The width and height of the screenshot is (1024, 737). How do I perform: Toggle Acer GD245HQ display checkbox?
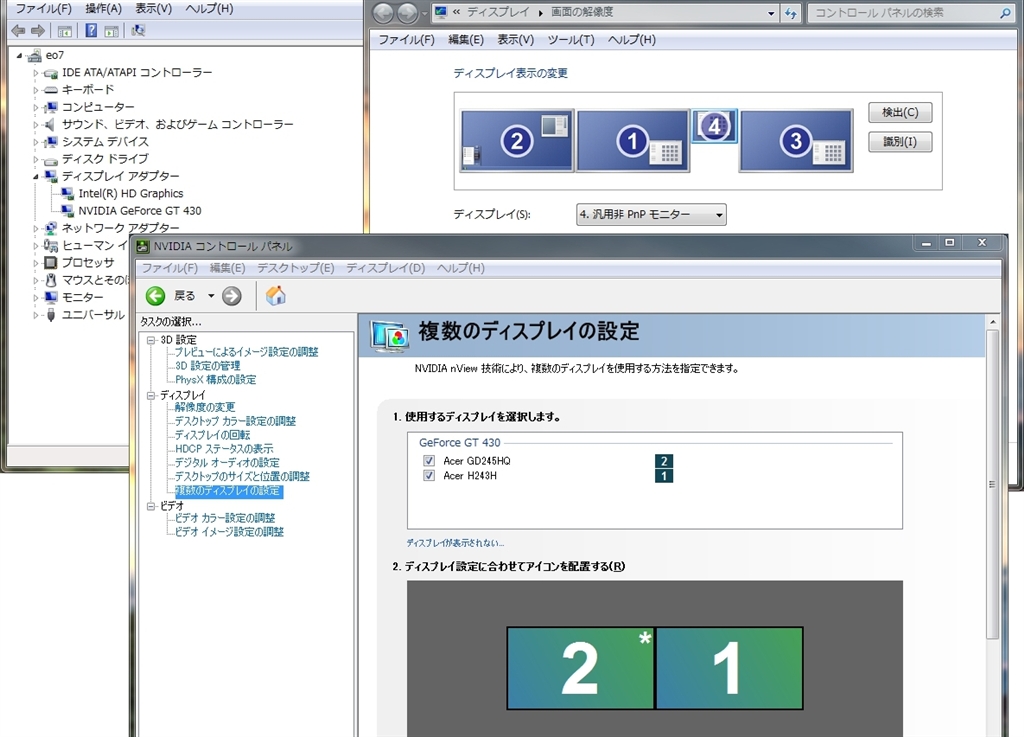[x=428, y=461]
